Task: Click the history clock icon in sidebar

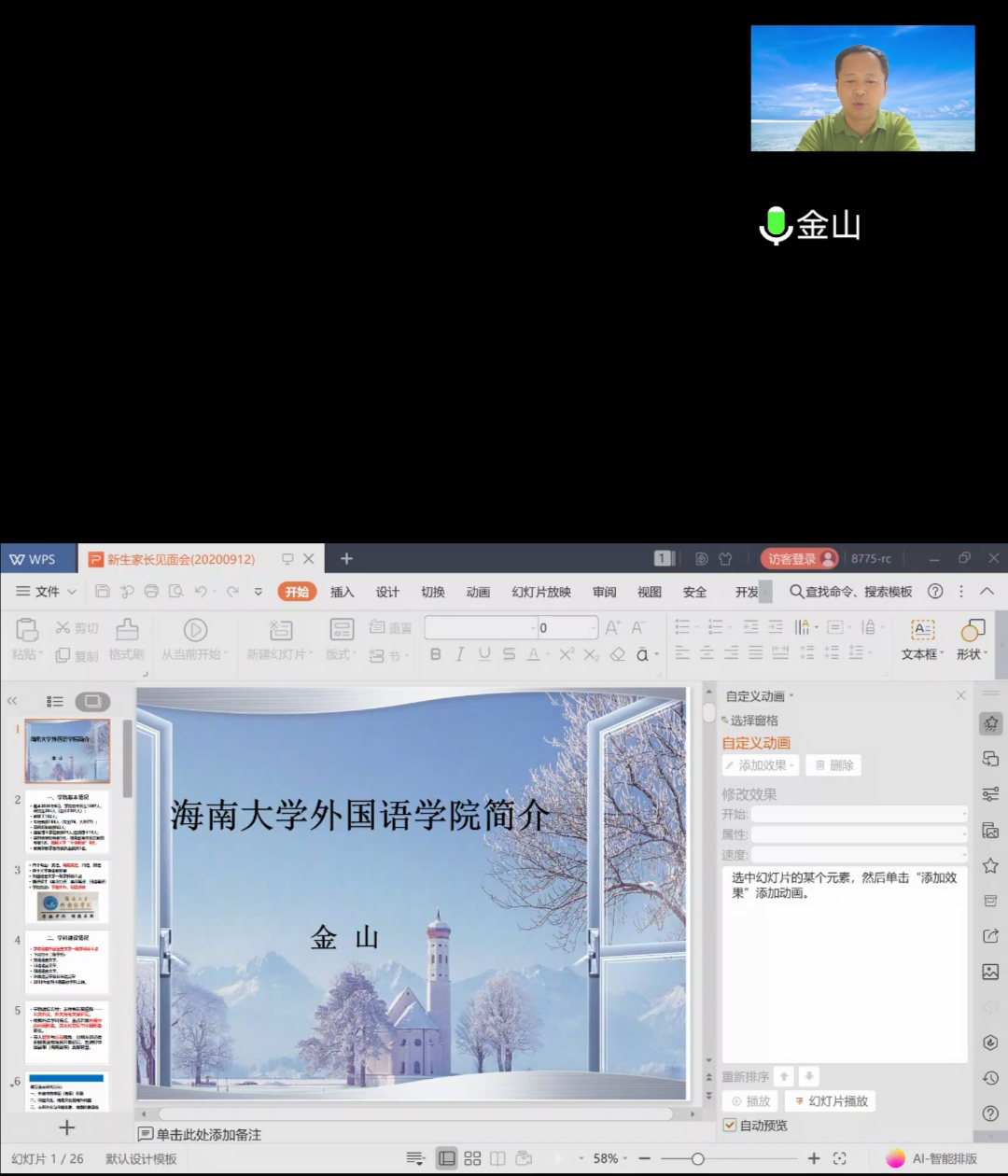Action: click(990, 1078)
